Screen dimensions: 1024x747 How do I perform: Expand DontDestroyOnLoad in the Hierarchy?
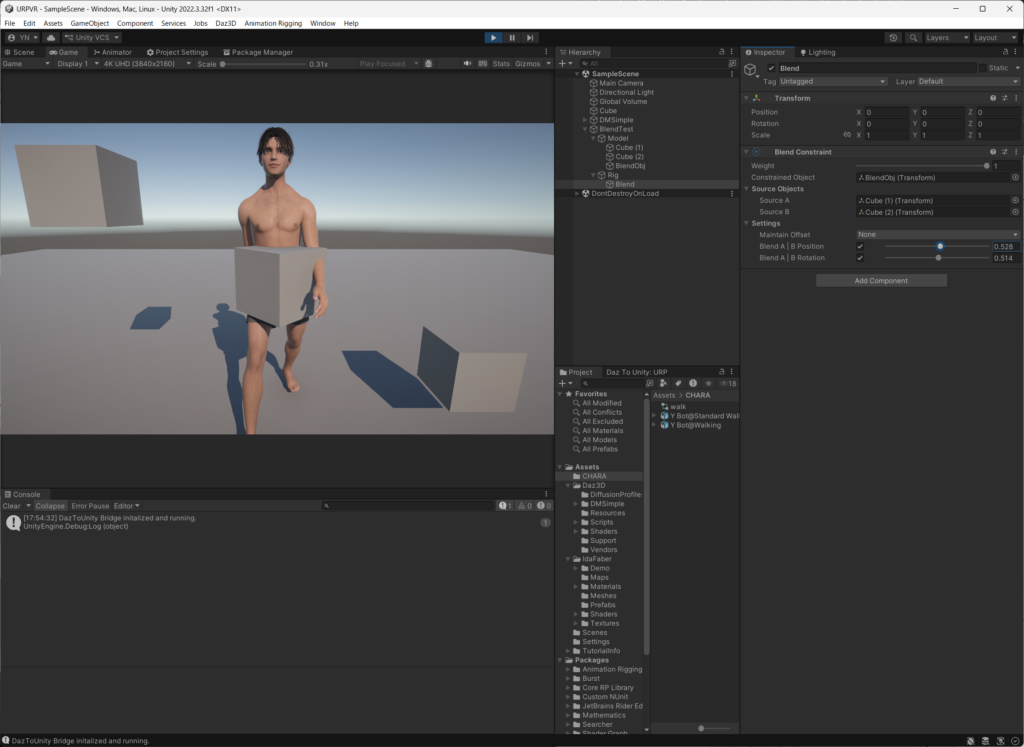click(577, 194)
